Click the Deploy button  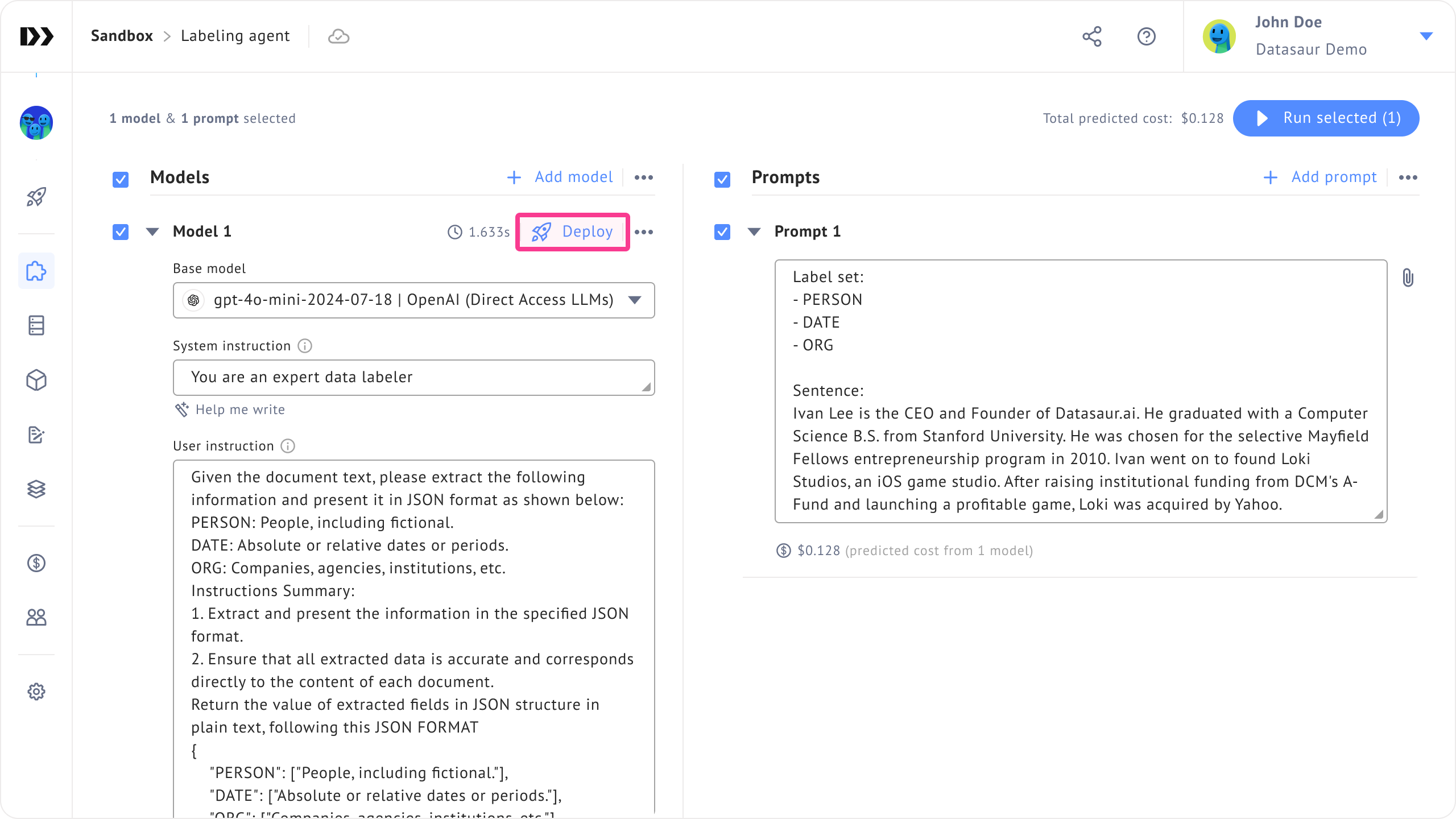point(573,232)
